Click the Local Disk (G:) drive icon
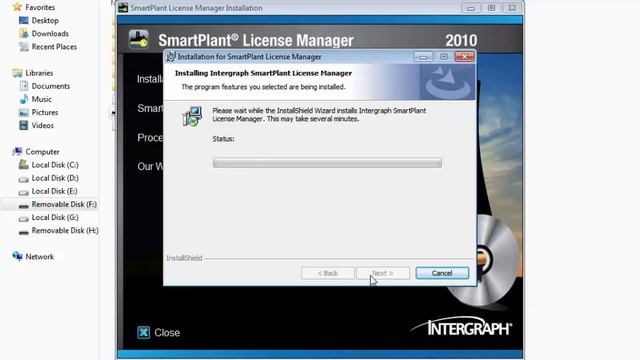This screenshot has height=360, width=640. (x=24, y=218)
